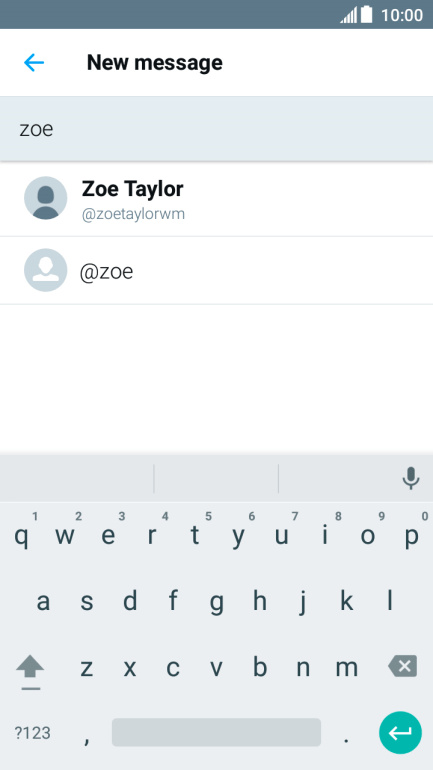Tap the shift arrow key

[x=30, y=671]
